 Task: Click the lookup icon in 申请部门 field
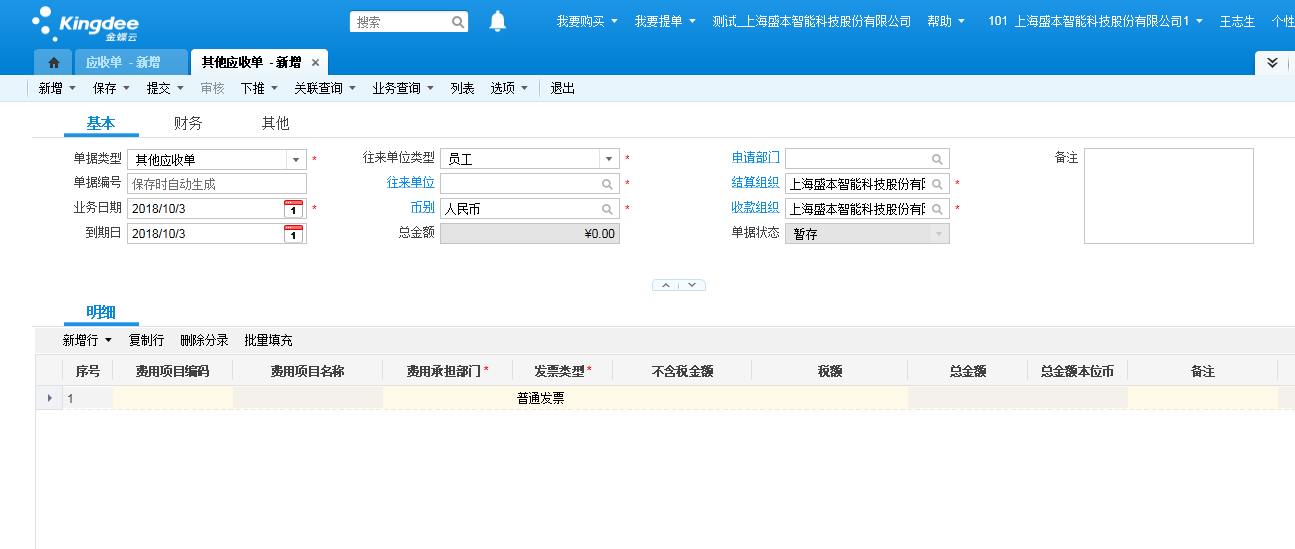tap(937, 159)
